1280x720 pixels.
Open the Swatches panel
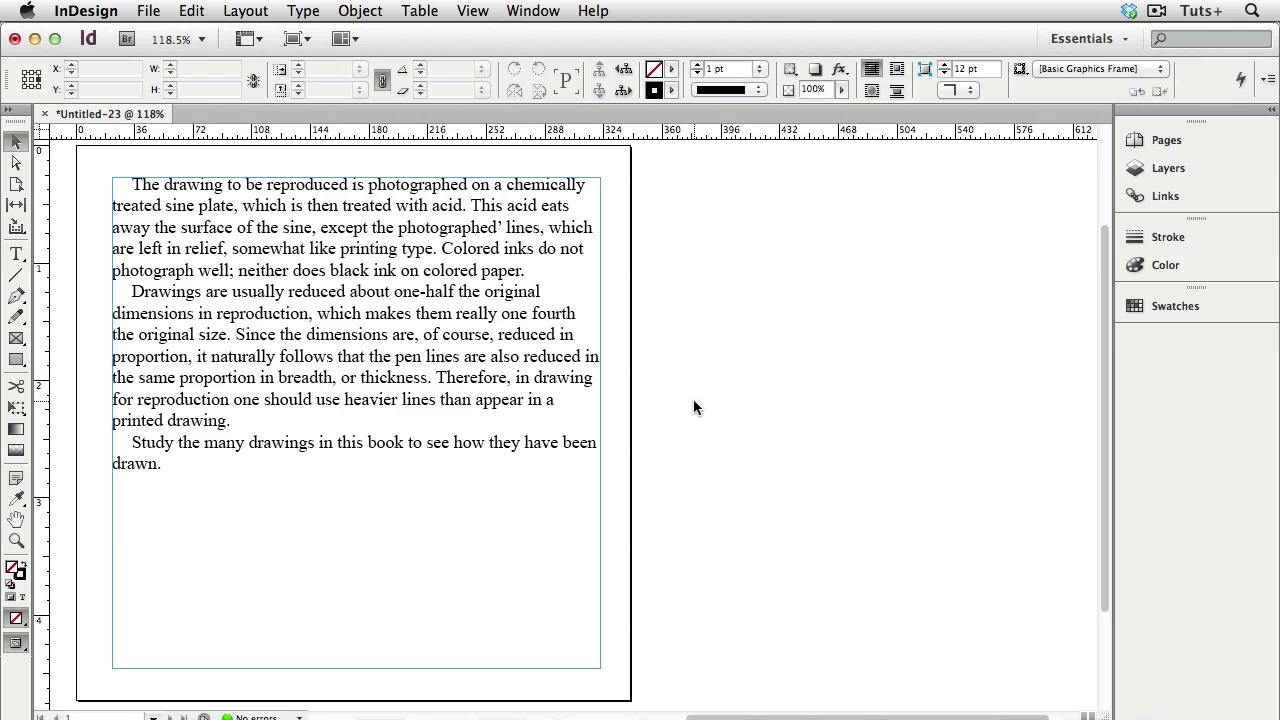pos(1175,306)
